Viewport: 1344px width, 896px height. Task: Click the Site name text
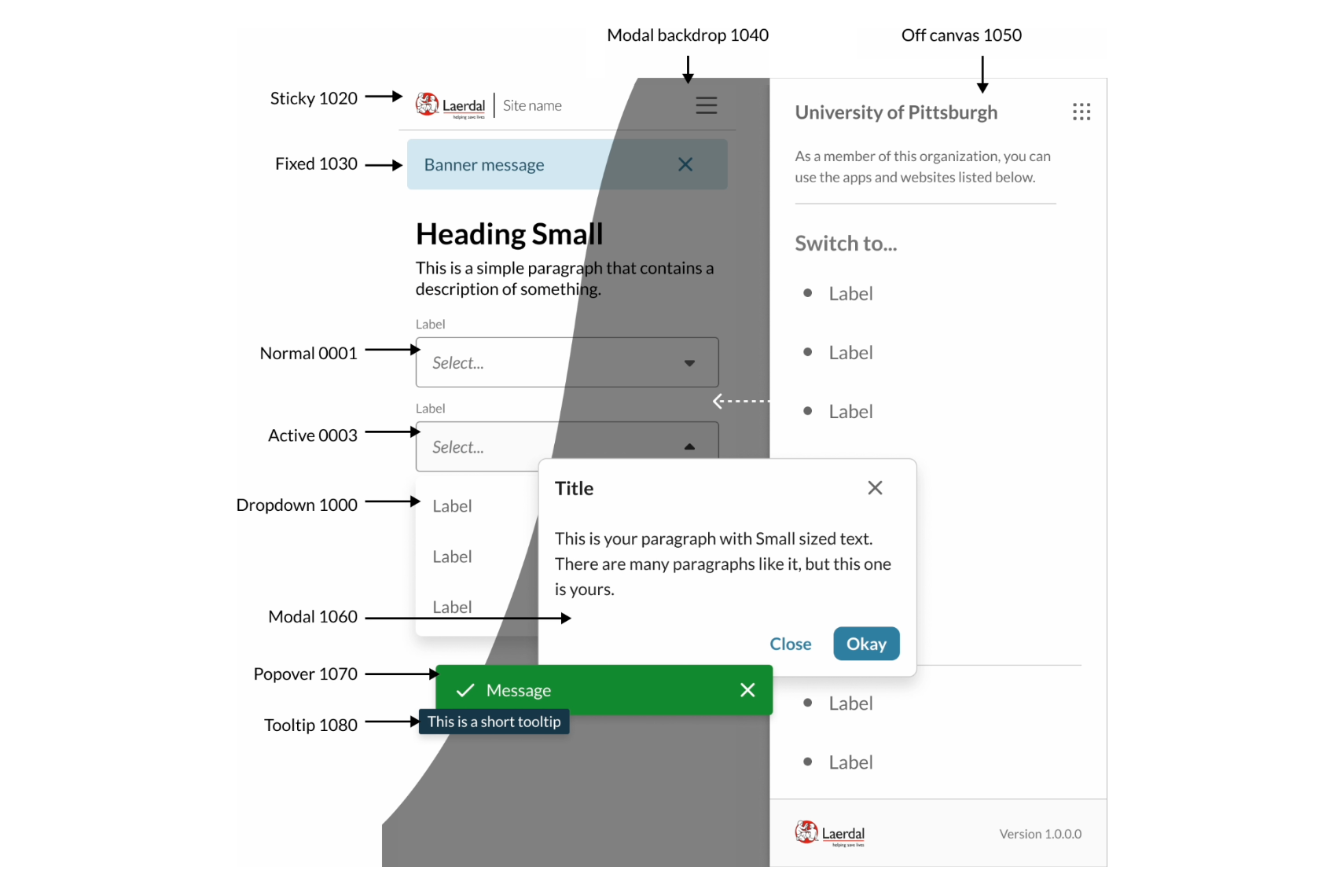coord(532,105)
